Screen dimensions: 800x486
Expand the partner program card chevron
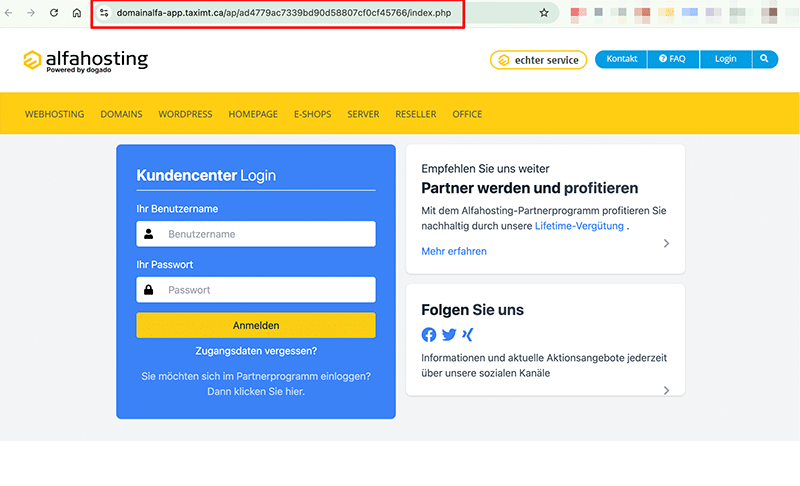point(666,243)
